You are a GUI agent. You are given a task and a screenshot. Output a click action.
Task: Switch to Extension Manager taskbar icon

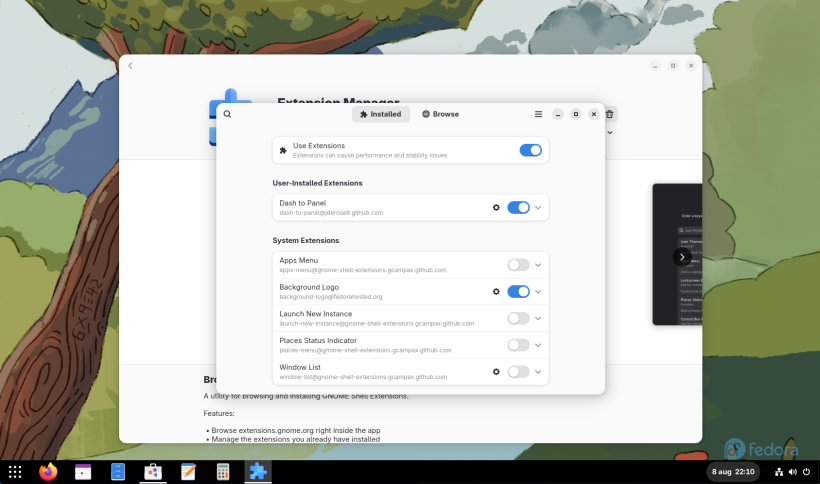(258, 472)
